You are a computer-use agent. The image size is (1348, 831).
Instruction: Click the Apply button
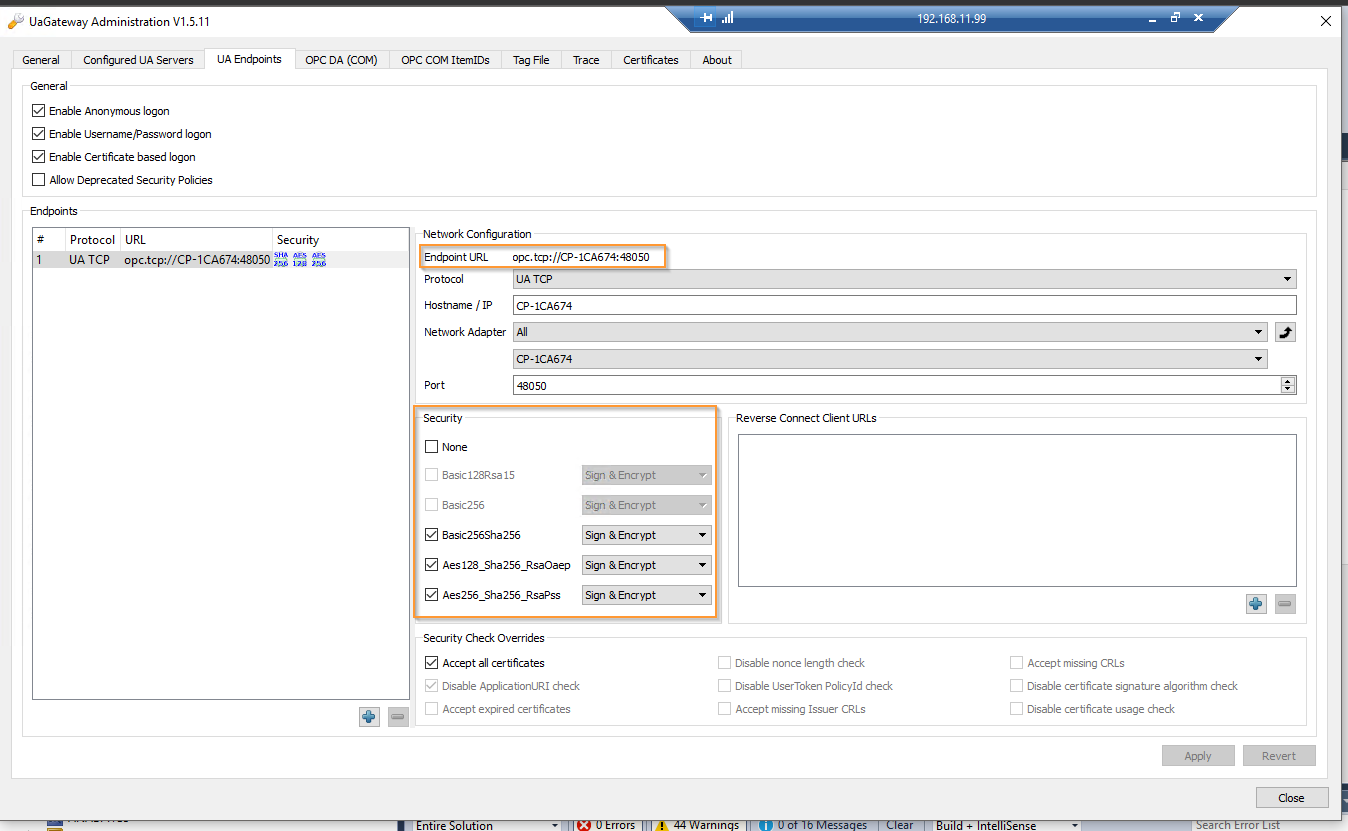click(1198, 756)
